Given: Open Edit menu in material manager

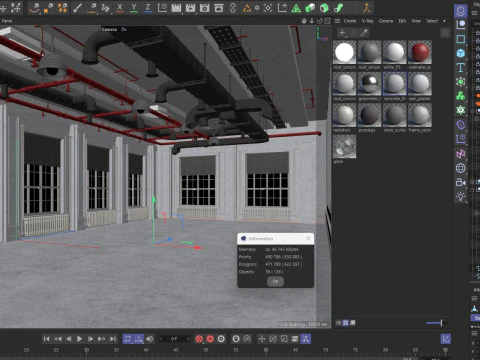Looking at the screenshot, I should (402, 21).
